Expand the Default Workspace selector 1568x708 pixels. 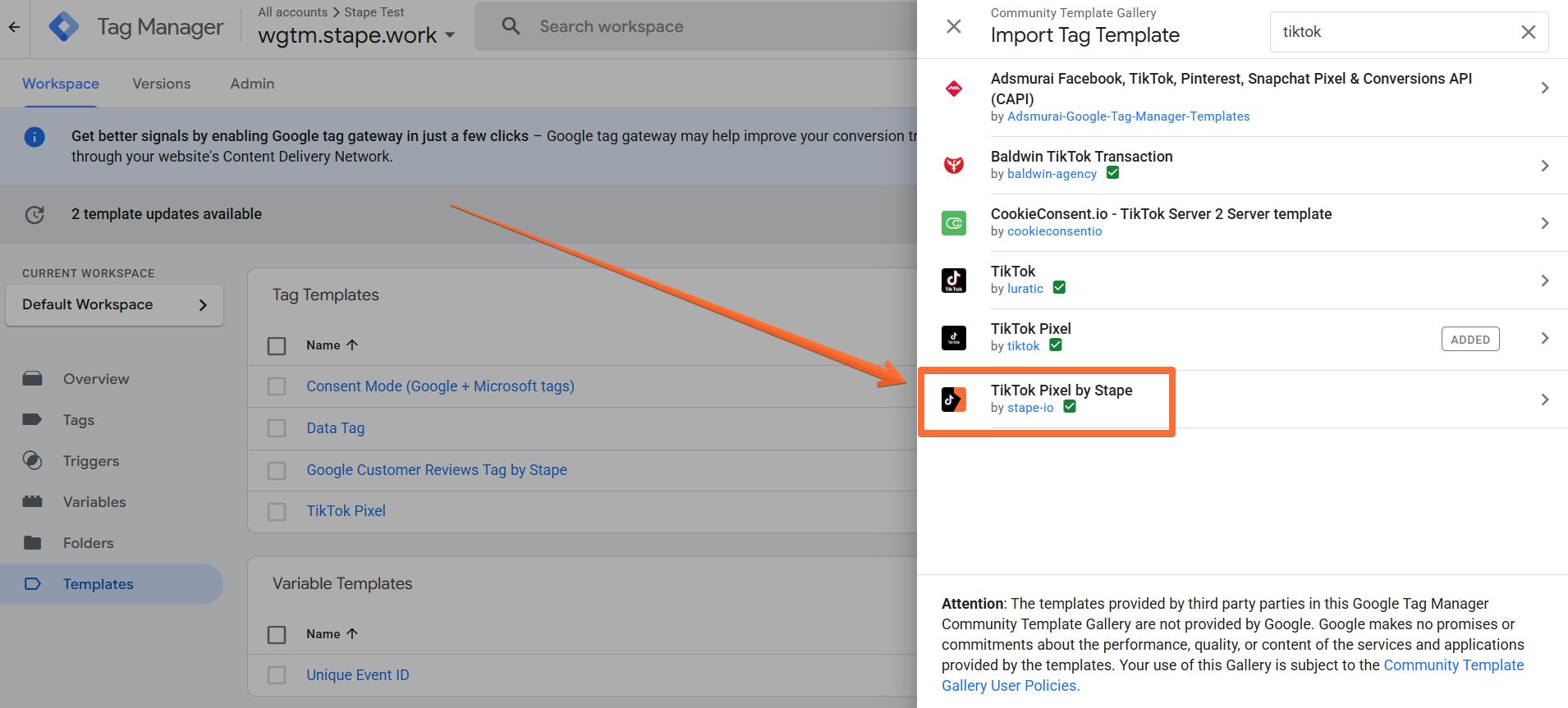114,305
